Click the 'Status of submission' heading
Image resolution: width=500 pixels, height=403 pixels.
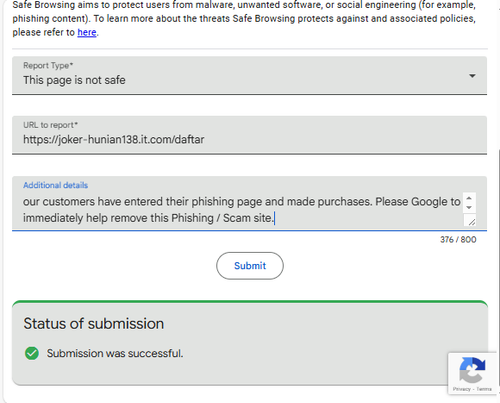94,324
